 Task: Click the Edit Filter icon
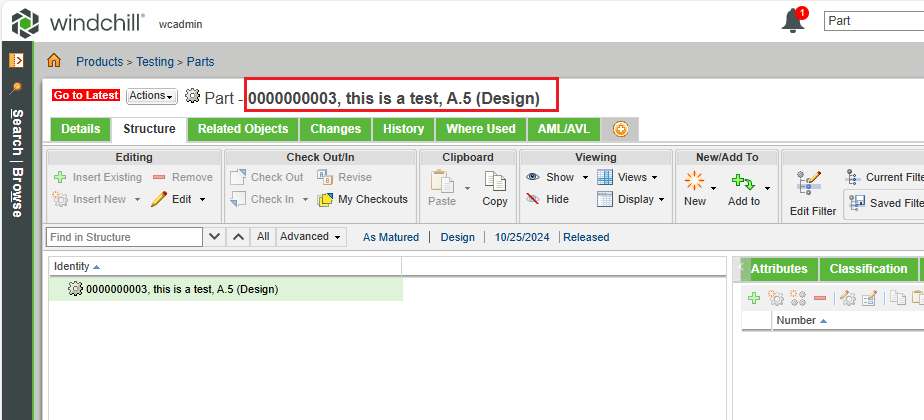pyautogui.click(x=808, y=183)
